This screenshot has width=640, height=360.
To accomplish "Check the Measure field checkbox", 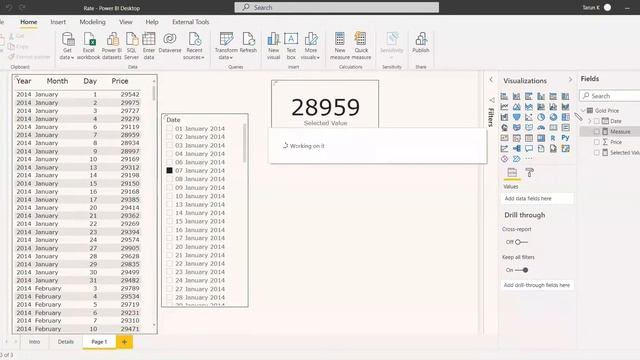I will (597, 131).
